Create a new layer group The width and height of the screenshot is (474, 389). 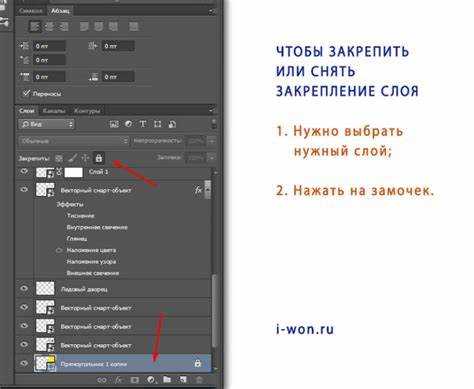[167, 380]
